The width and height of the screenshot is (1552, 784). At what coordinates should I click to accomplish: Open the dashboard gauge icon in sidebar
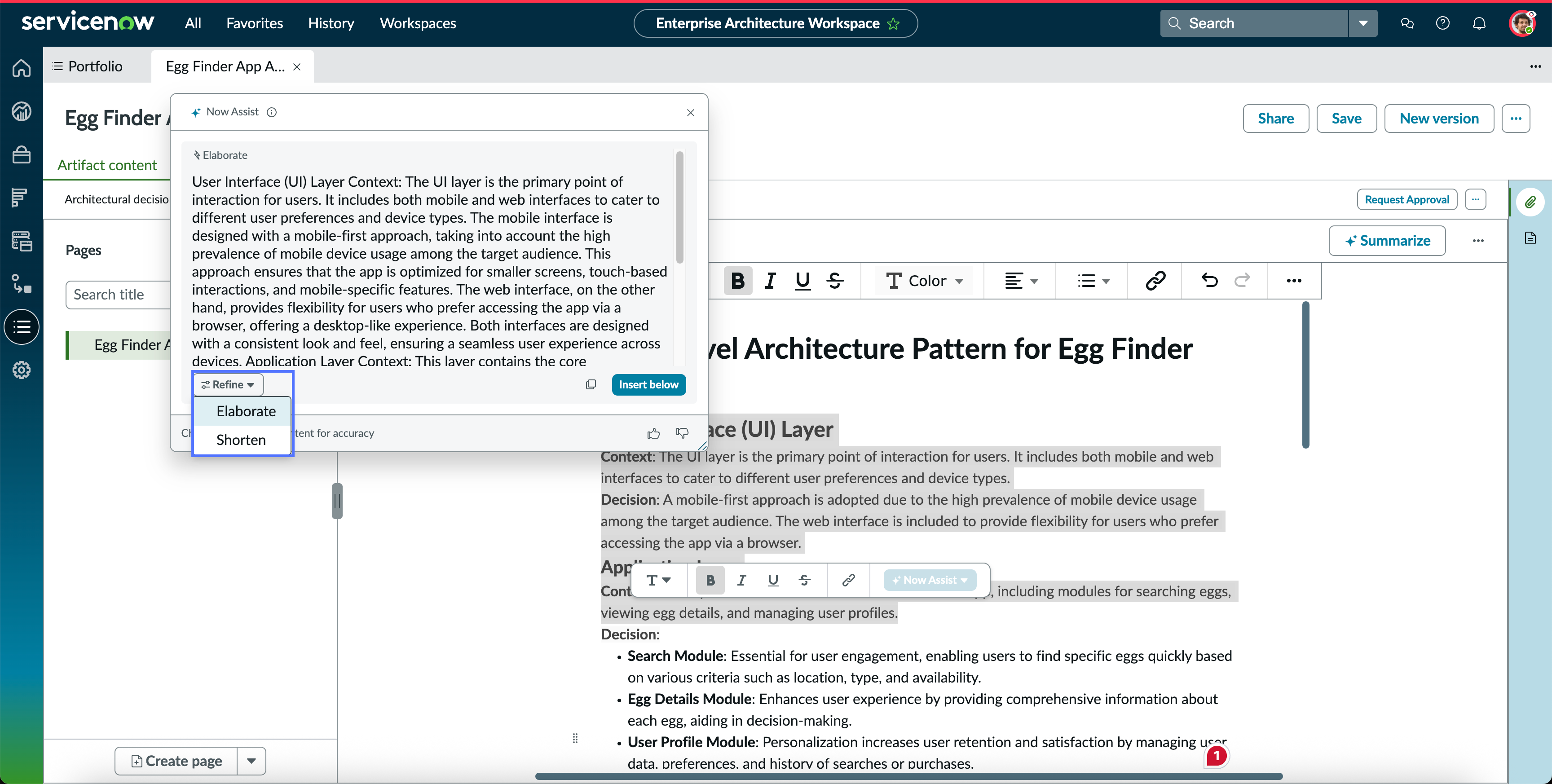(22, 111)
